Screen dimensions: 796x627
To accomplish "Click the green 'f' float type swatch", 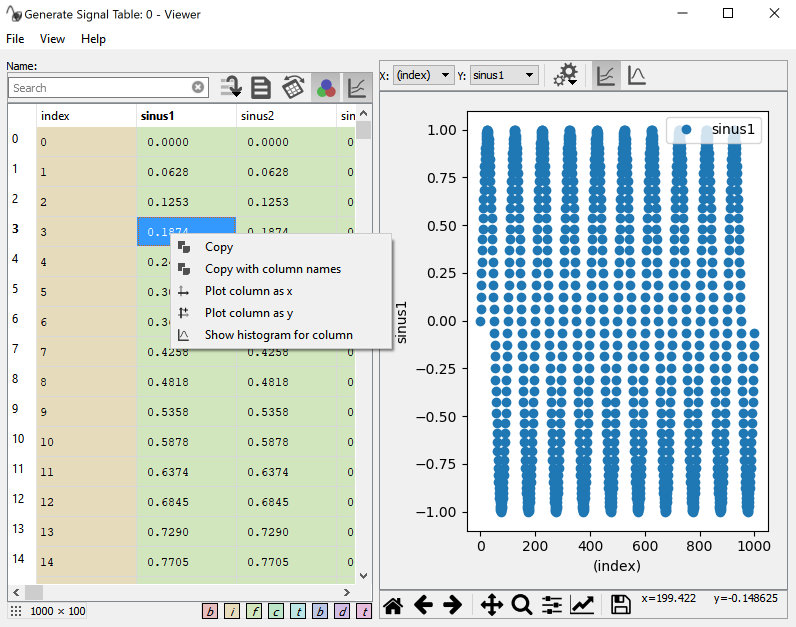I will click(x=254, y=611).
